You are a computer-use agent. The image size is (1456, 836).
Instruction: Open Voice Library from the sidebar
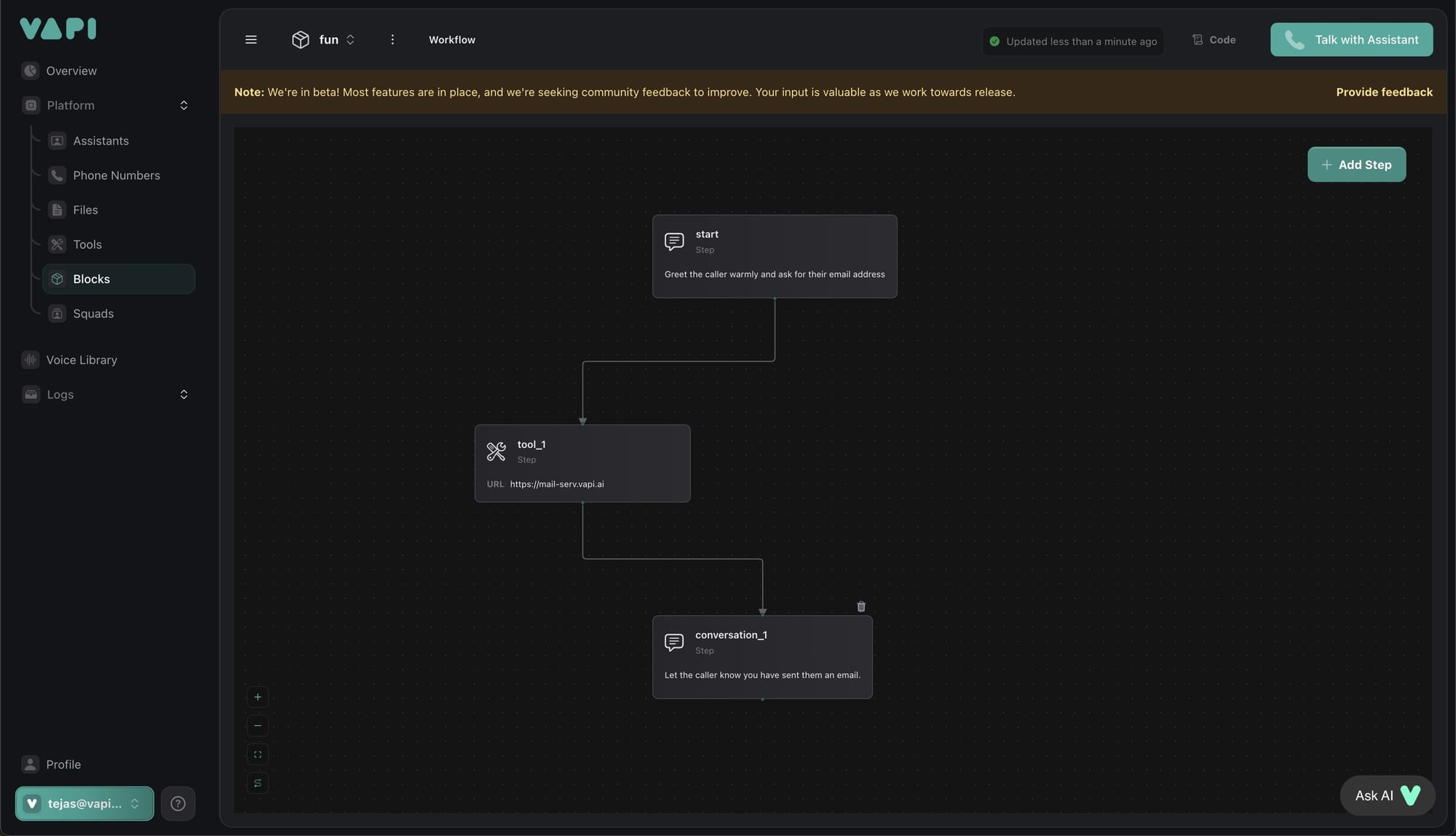pyautogui.click(x=81, y=360)
